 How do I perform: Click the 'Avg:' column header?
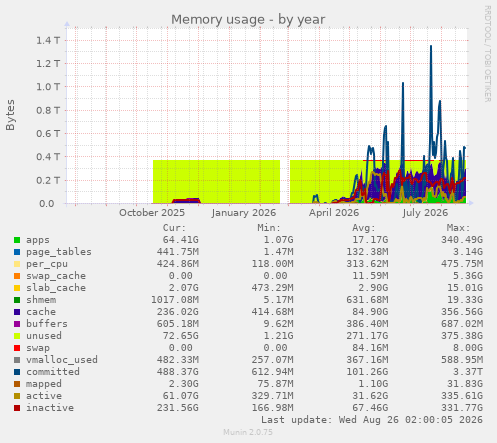click(364, 228)
